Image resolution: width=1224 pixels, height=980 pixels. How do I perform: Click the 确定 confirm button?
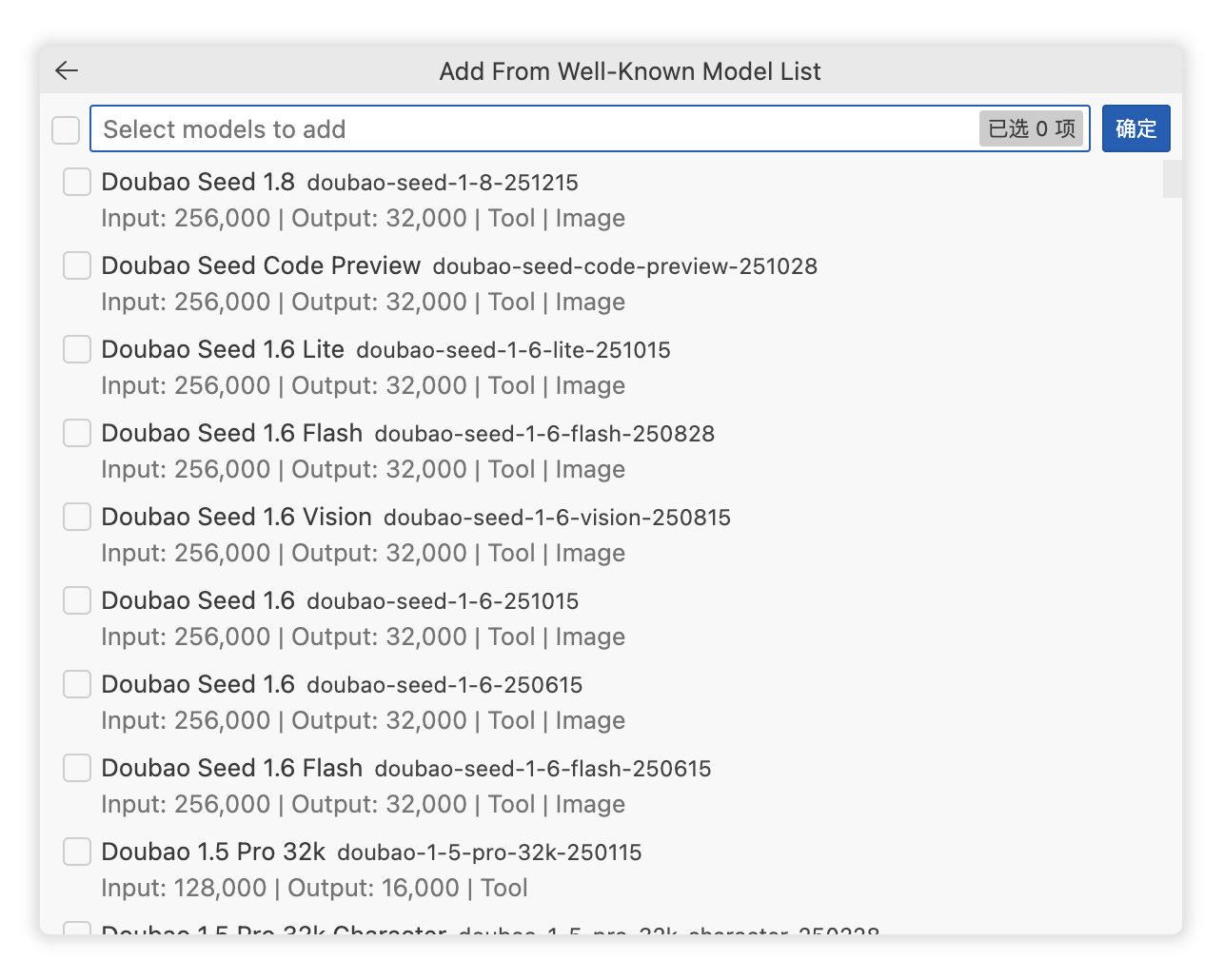pyautogui.click(x=1135, y=128)
